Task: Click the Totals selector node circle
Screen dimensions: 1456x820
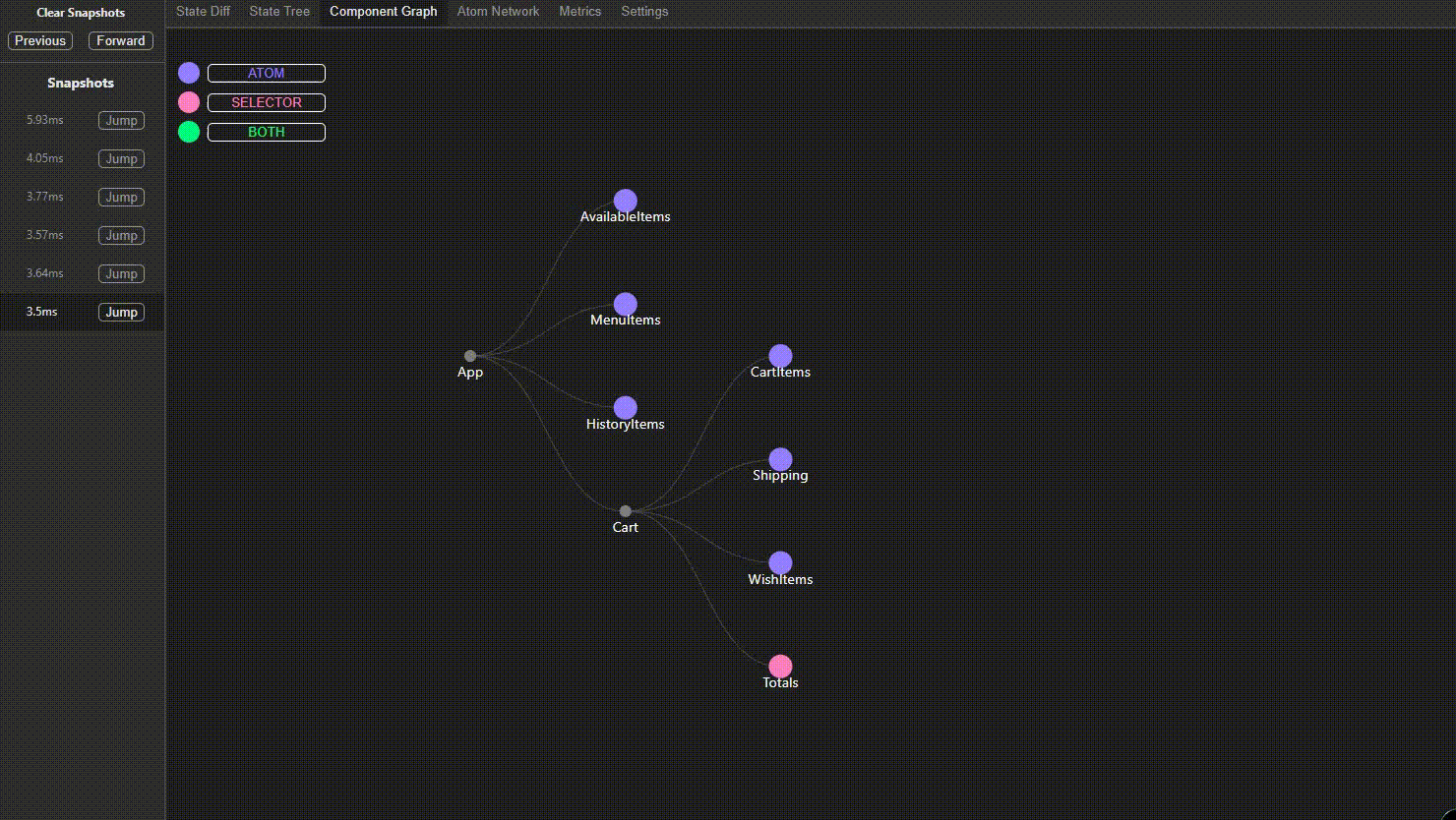Action: pos(780,667)
